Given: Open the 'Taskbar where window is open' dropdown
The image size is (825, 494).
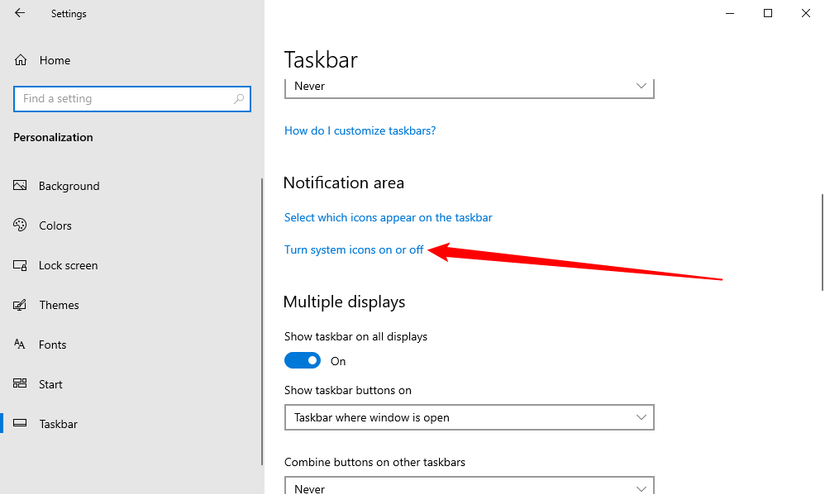Looking at the screenshot, I should click(x=469, y=417).
